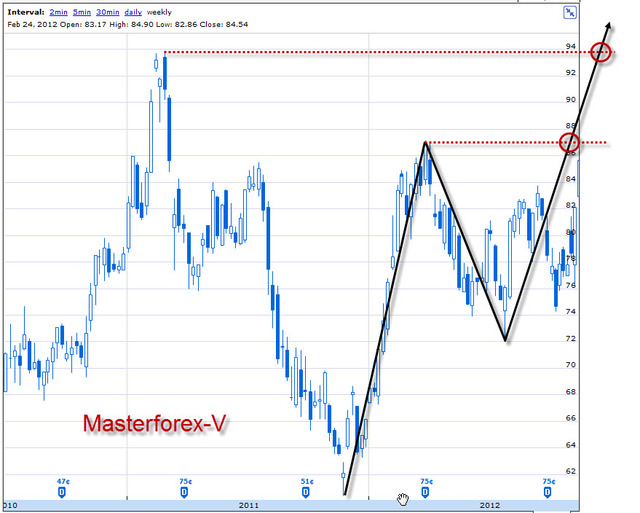Open the 51c dividend marker
This screenshot has height=513, width=640.
(306, 493)
